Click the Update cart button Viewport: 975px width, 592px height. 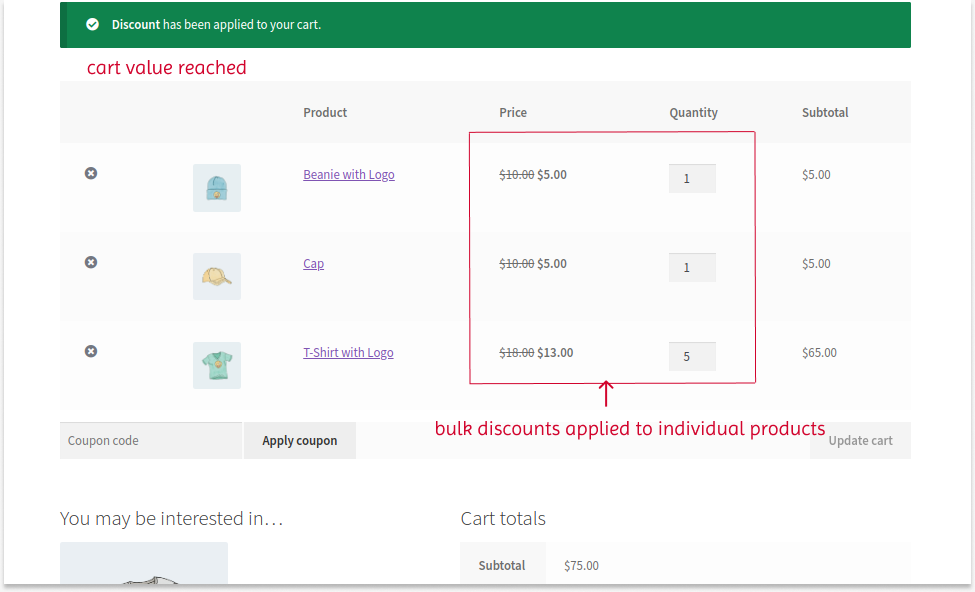point(860,440)
